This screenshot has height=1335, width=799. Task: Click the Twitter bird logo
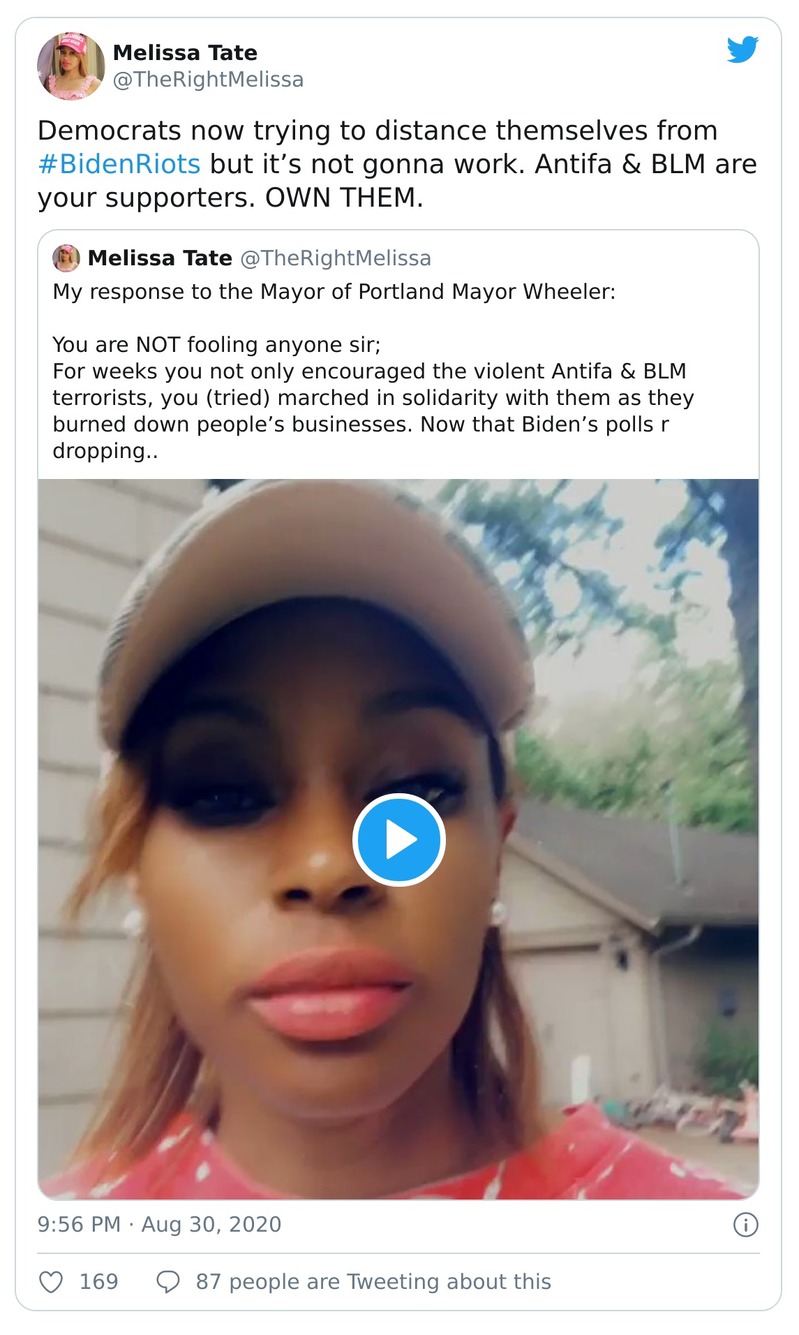tap(743, 50)
